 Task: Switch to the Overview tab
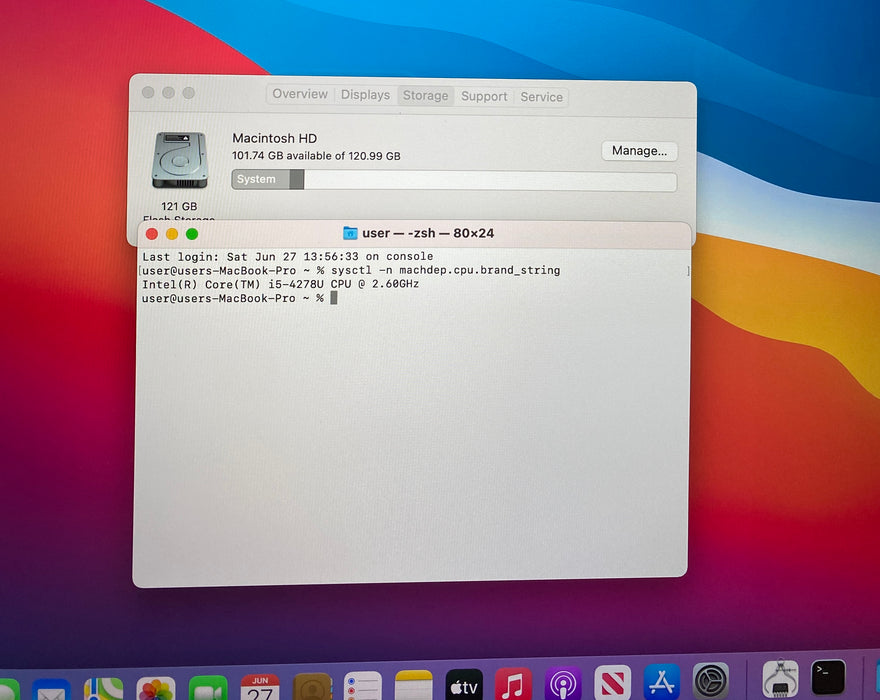(300, 94)
